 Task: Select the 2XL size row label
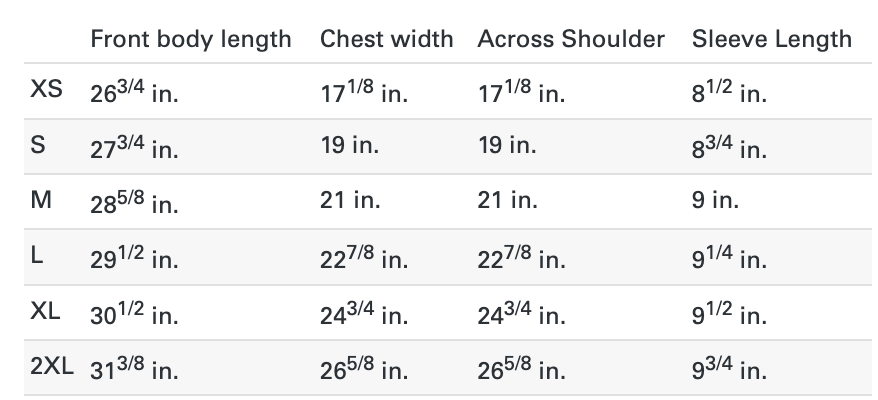tap(51, 367)
